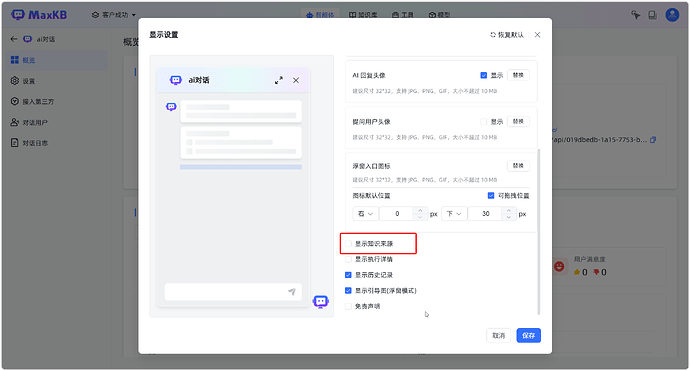Click 替换 for AI 回复头像
This screenshot has height=370, width=690.
518,75
